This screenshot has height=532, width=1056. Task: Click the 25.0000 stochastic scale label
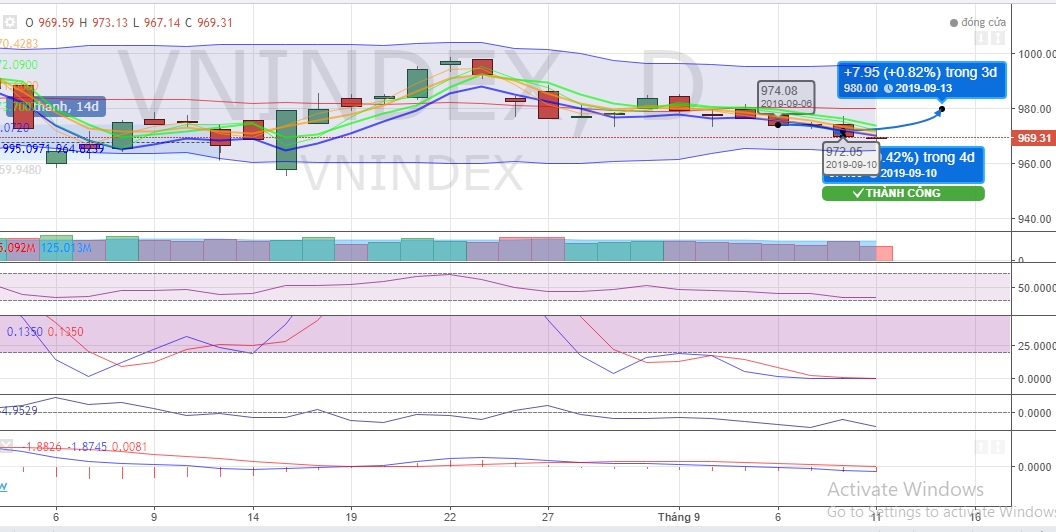click(1036, 345)
